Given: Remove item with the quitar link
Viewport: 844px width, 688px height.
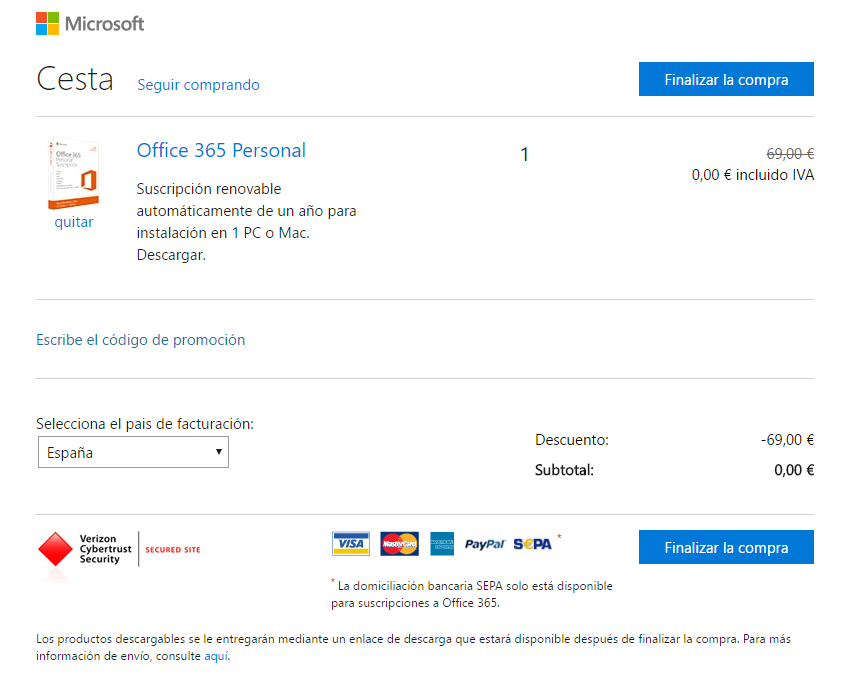Looking at the screenshot, I should (74, 222).
